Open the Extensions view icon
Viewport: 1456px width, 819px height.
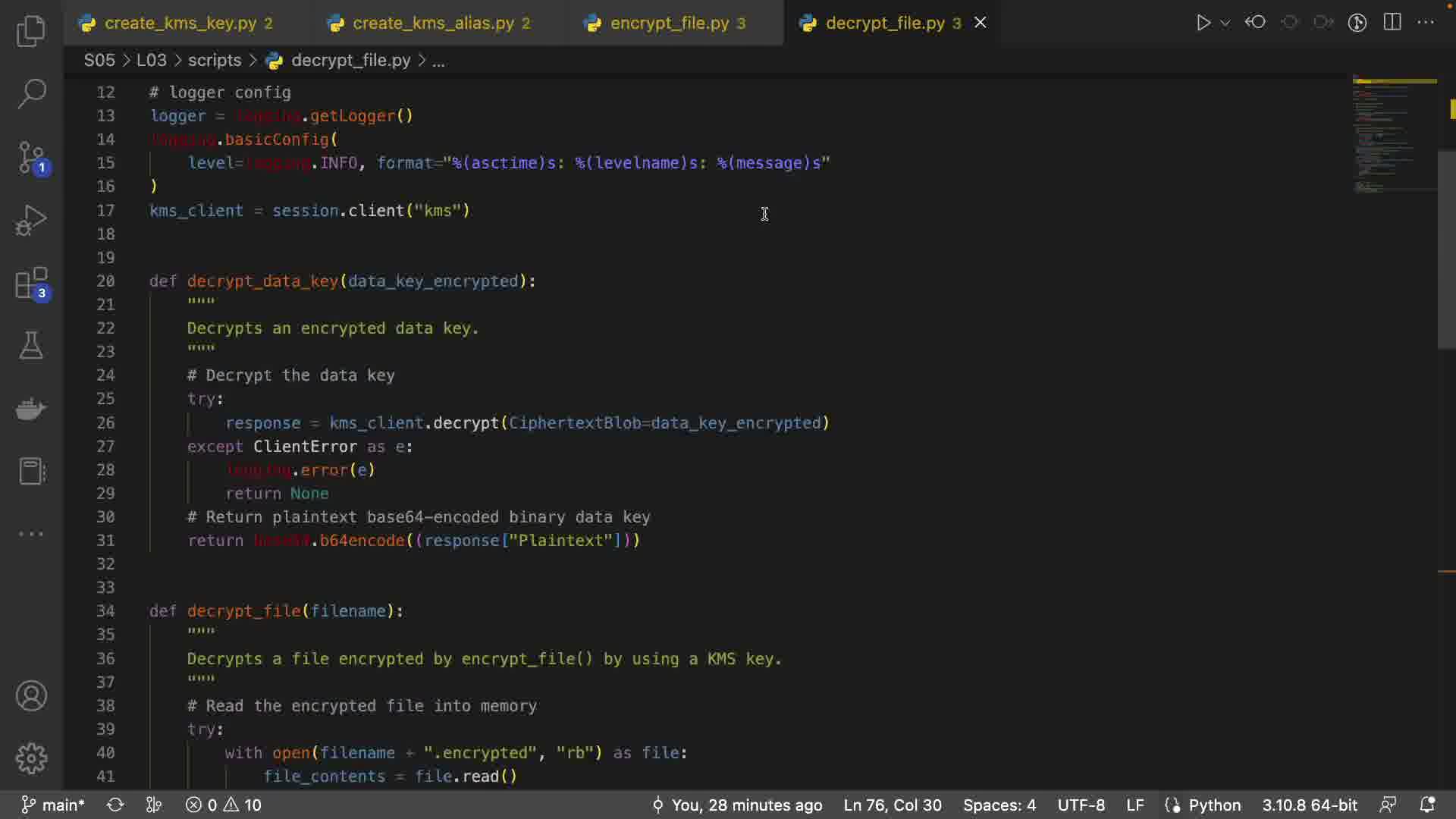click(x=31, y=284)
